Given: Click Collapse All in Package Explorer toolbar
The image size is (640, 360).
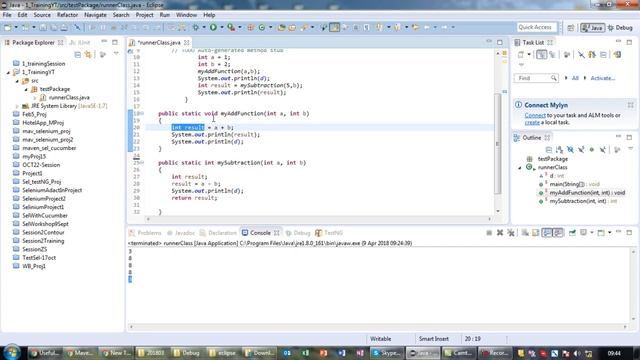Looking at the screenshot, I should point(78,54).
